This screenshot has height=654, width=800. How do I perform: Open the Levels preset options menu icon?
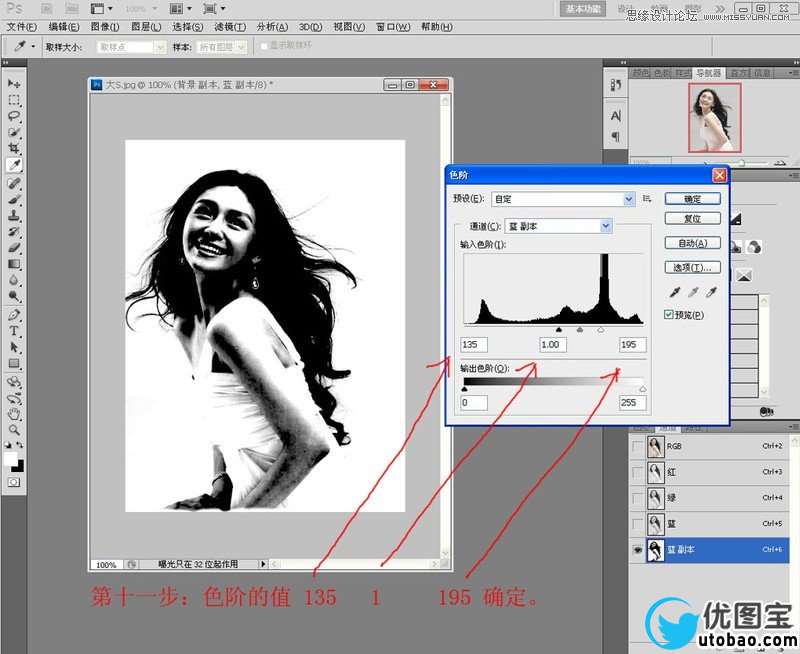(647, 198)
